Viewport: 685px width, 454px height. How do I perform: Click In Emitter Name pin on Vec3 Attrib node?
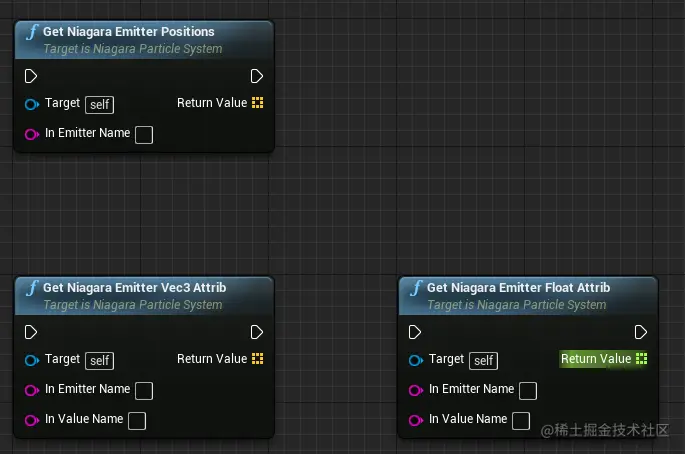(x=32, y=390)
